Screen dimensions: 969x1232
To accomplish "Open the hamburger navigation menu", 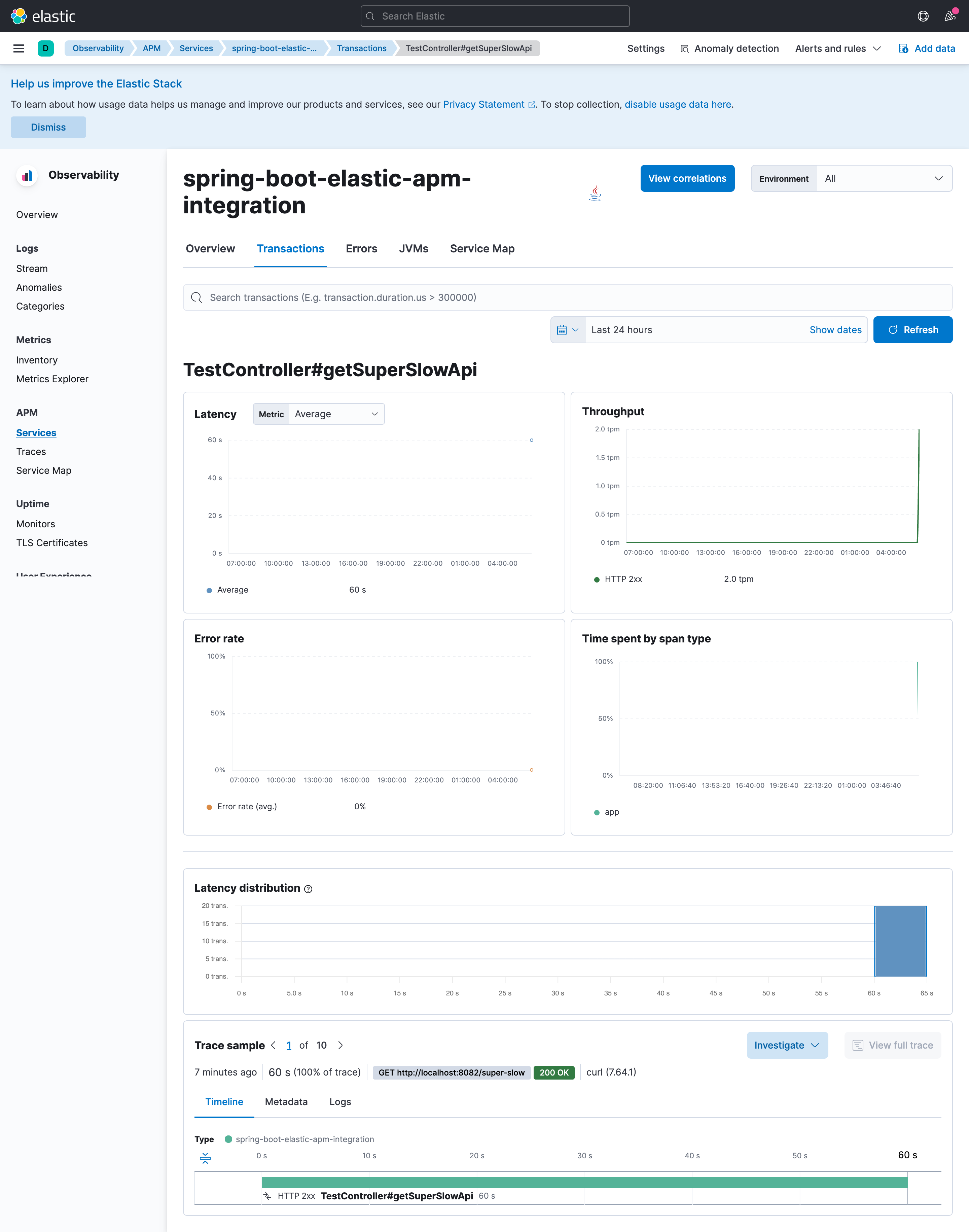I will [x=19, y=48].
